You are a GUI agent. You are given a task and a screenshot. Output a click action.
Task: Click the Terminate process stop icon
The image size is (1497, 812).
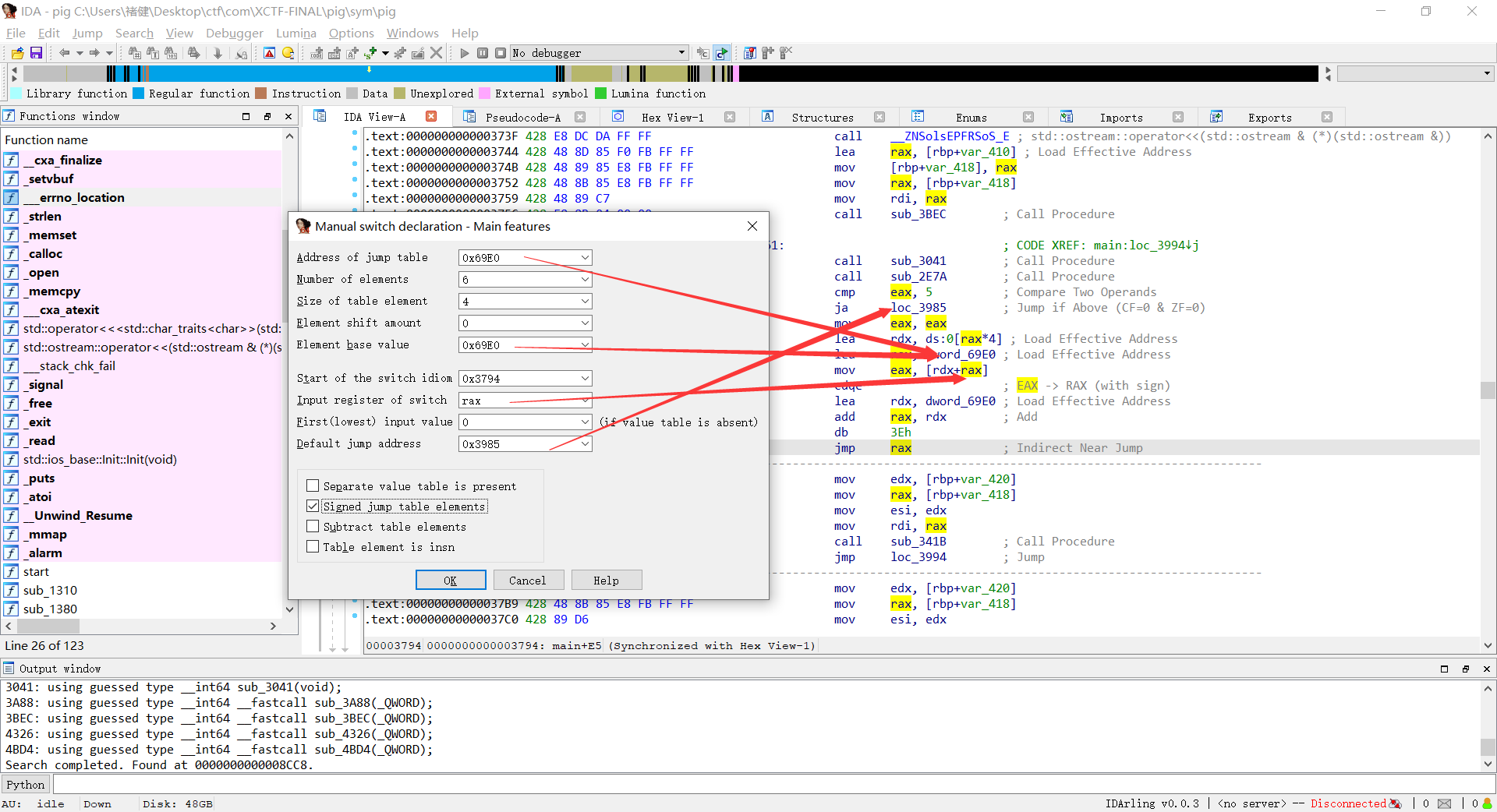tap(501, 53)
